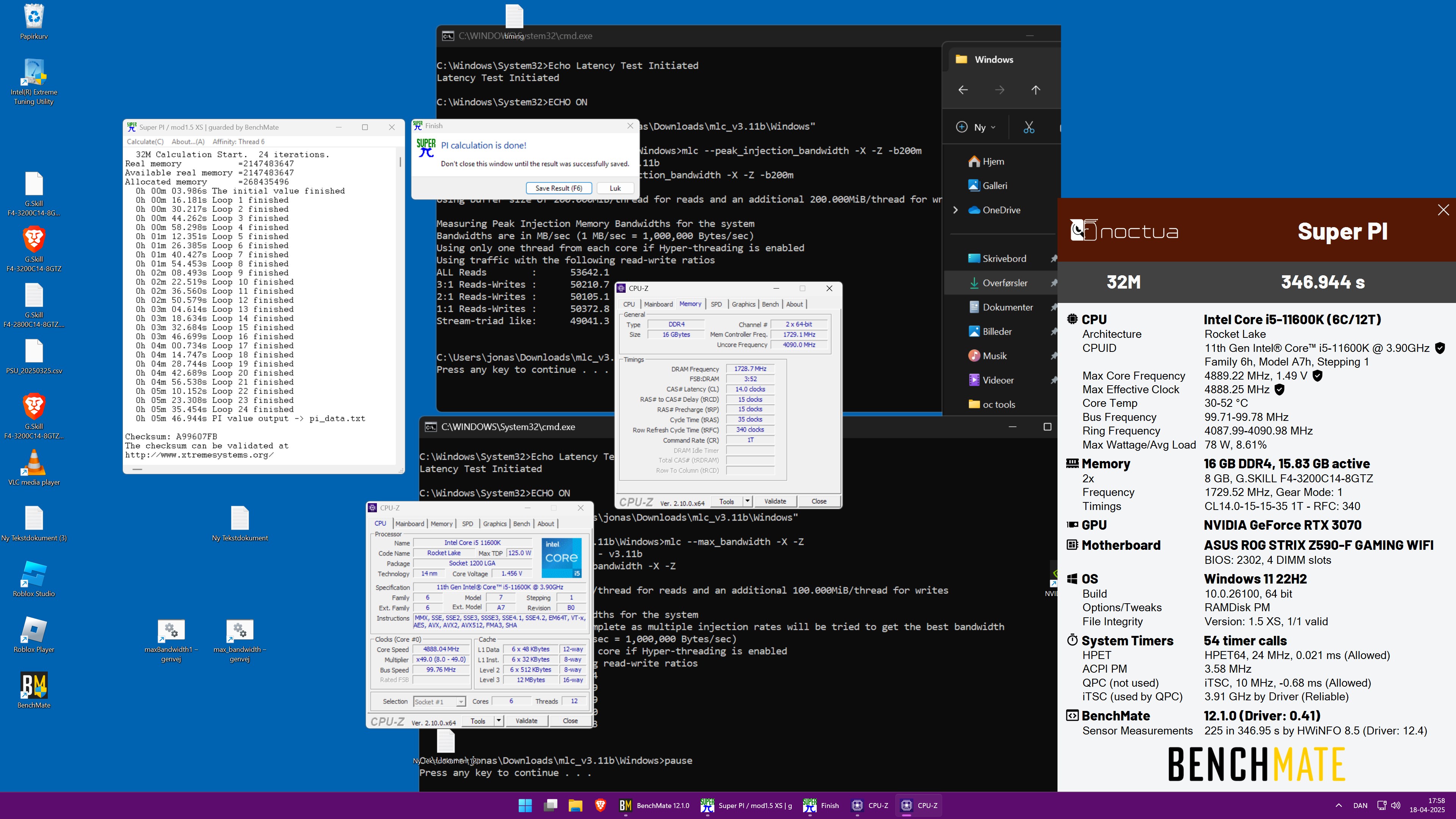Select the G.Skill F4-2800C14-8GTZ file icon
This screenshot has width=1456, height=819.
click(34, 305)
